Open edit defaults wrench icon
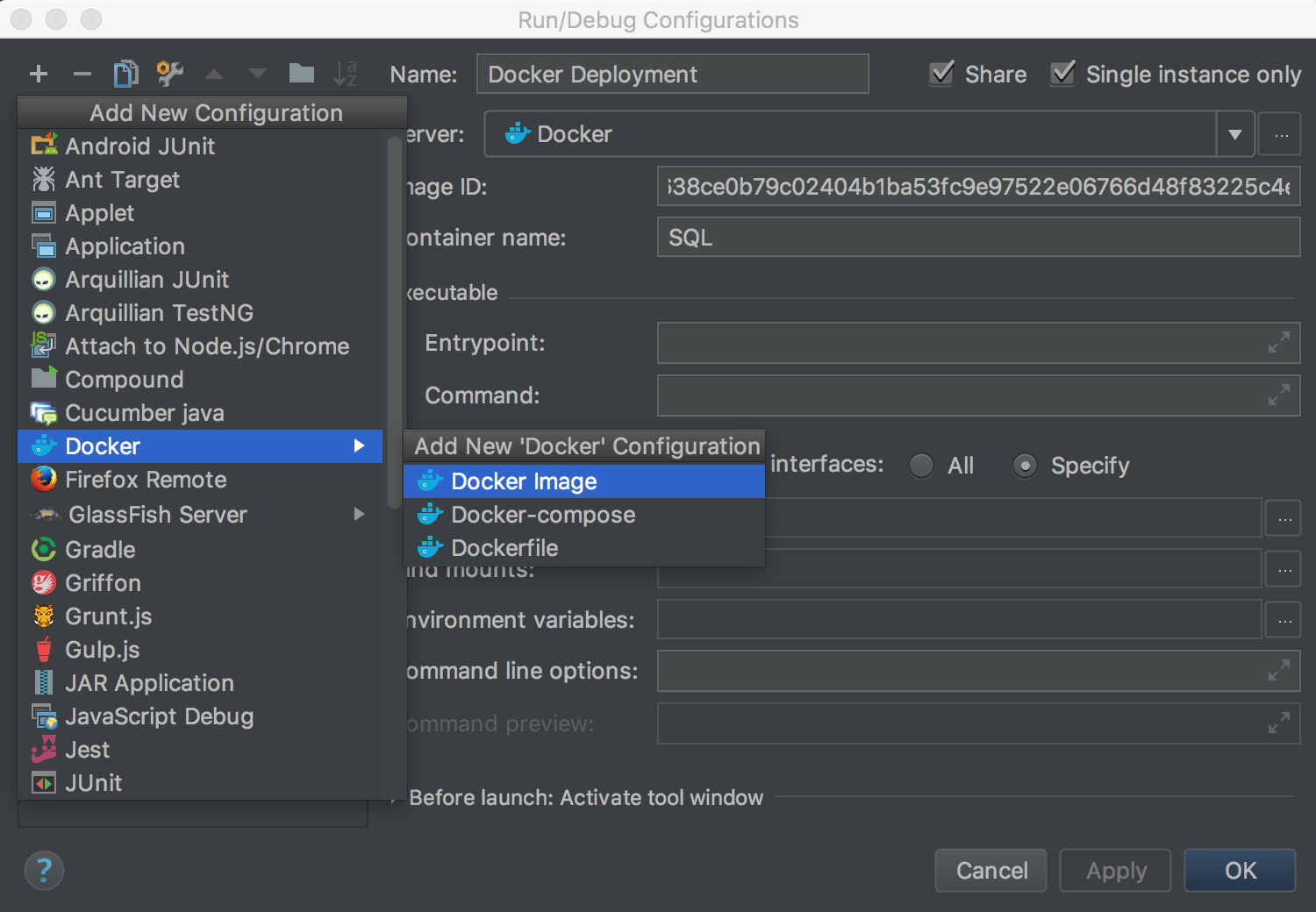The width and height of the screenshot is (1316, 912). [169, 74]
